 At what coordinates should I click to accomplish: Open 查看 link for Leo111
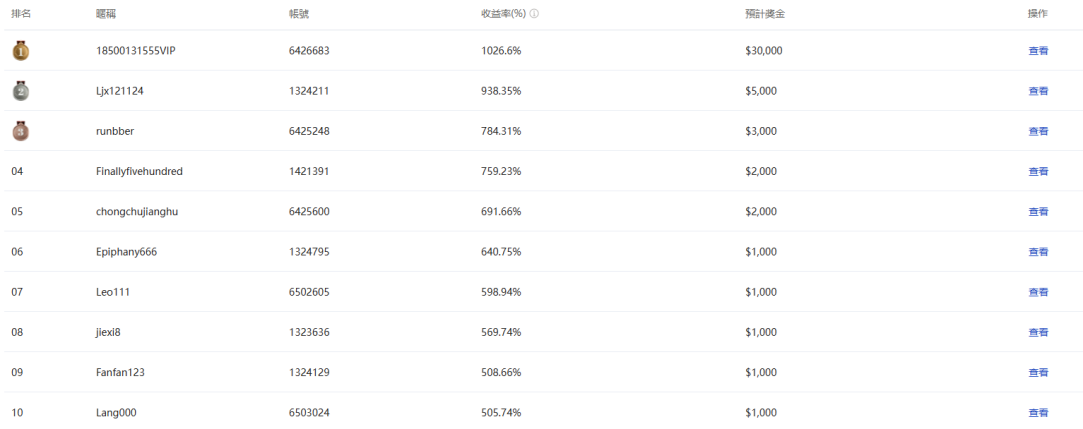(x=1038, y=292)
